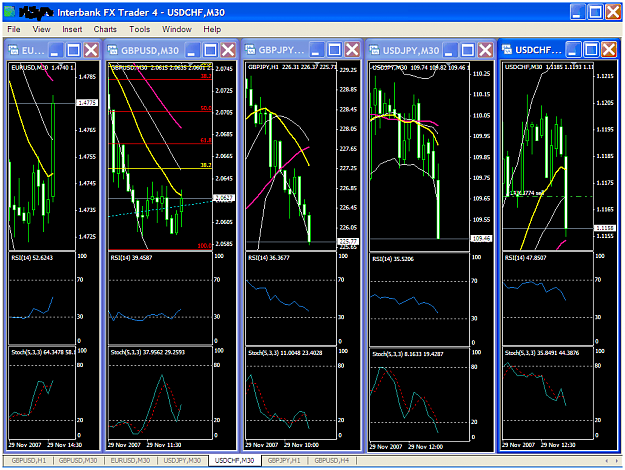This screenshot has width=625, height=470.
Task: Maximize the EURUSD chart window
Action: coord(73,50)
